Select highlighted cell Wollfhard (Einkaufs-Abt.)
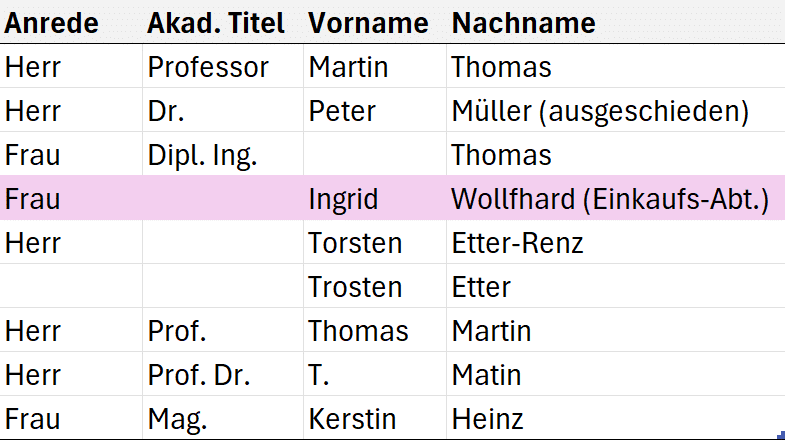 click(x=616, y=199)
